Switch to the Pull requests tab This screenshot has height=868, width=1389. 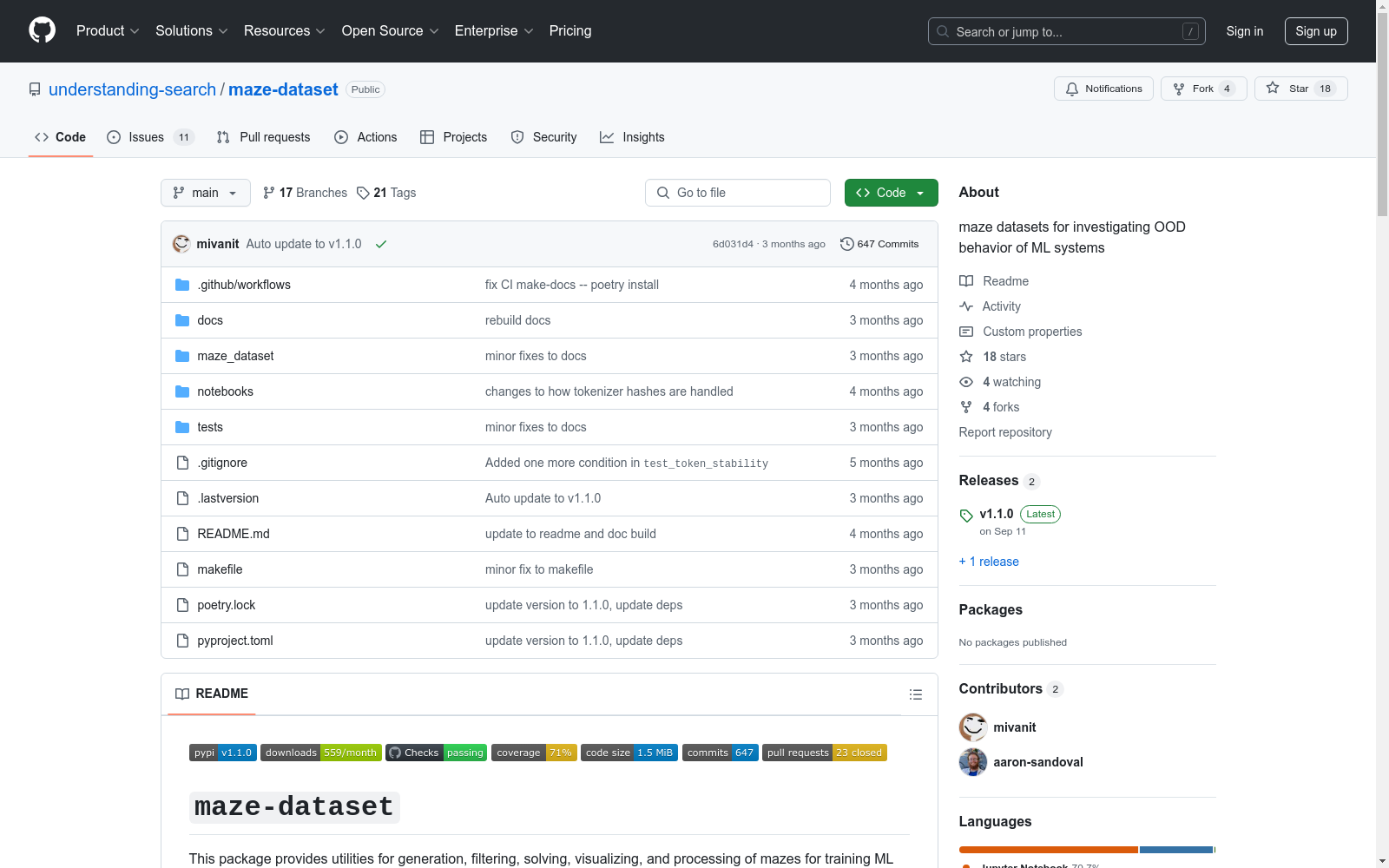pos(263,137)
